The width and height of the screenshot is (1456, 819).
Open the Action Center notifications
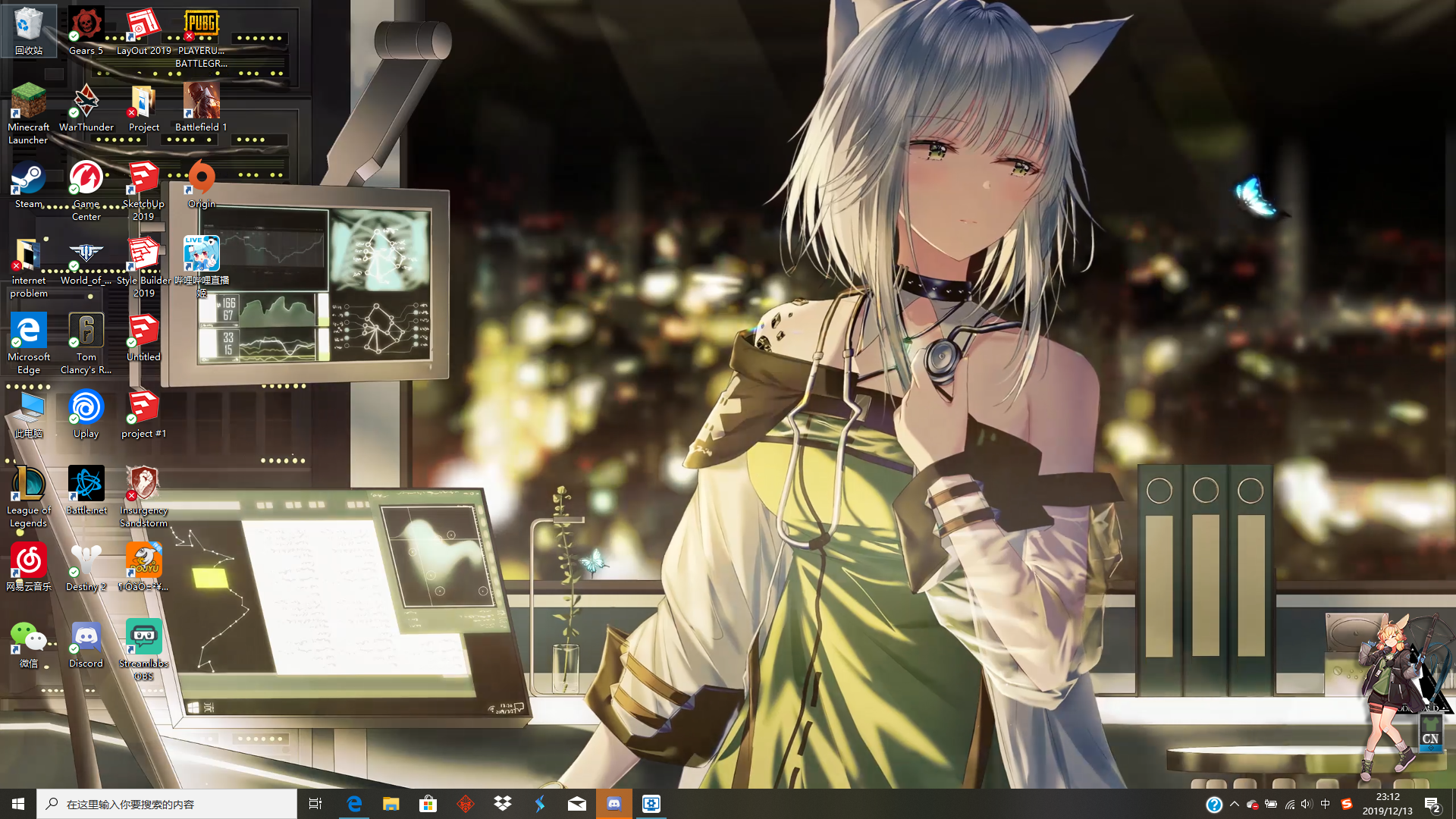1431,804
